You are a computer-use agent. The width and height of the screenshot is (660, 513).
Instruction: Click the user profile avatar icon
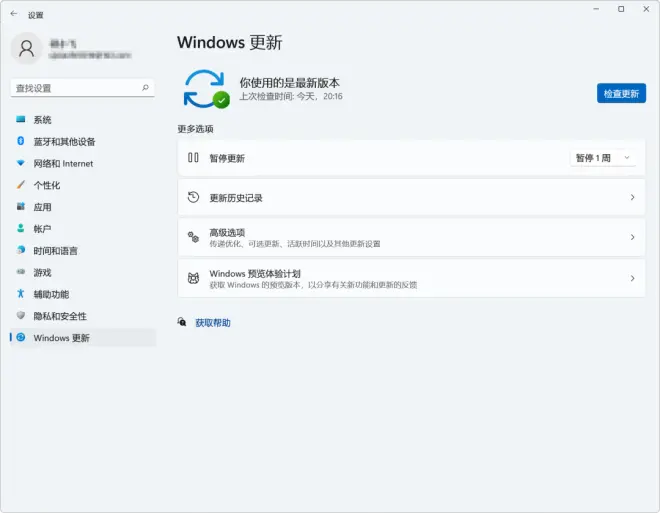coord(27,48)
